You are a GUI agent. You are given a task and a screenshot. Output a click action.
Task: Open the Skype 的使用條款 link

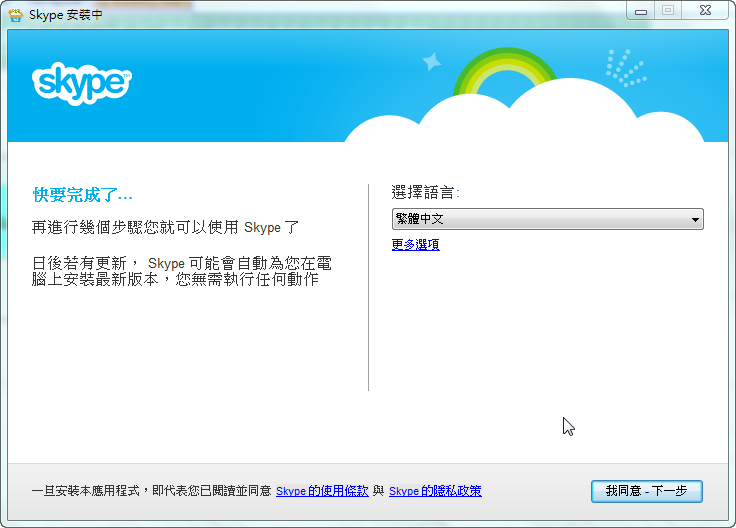322,491
